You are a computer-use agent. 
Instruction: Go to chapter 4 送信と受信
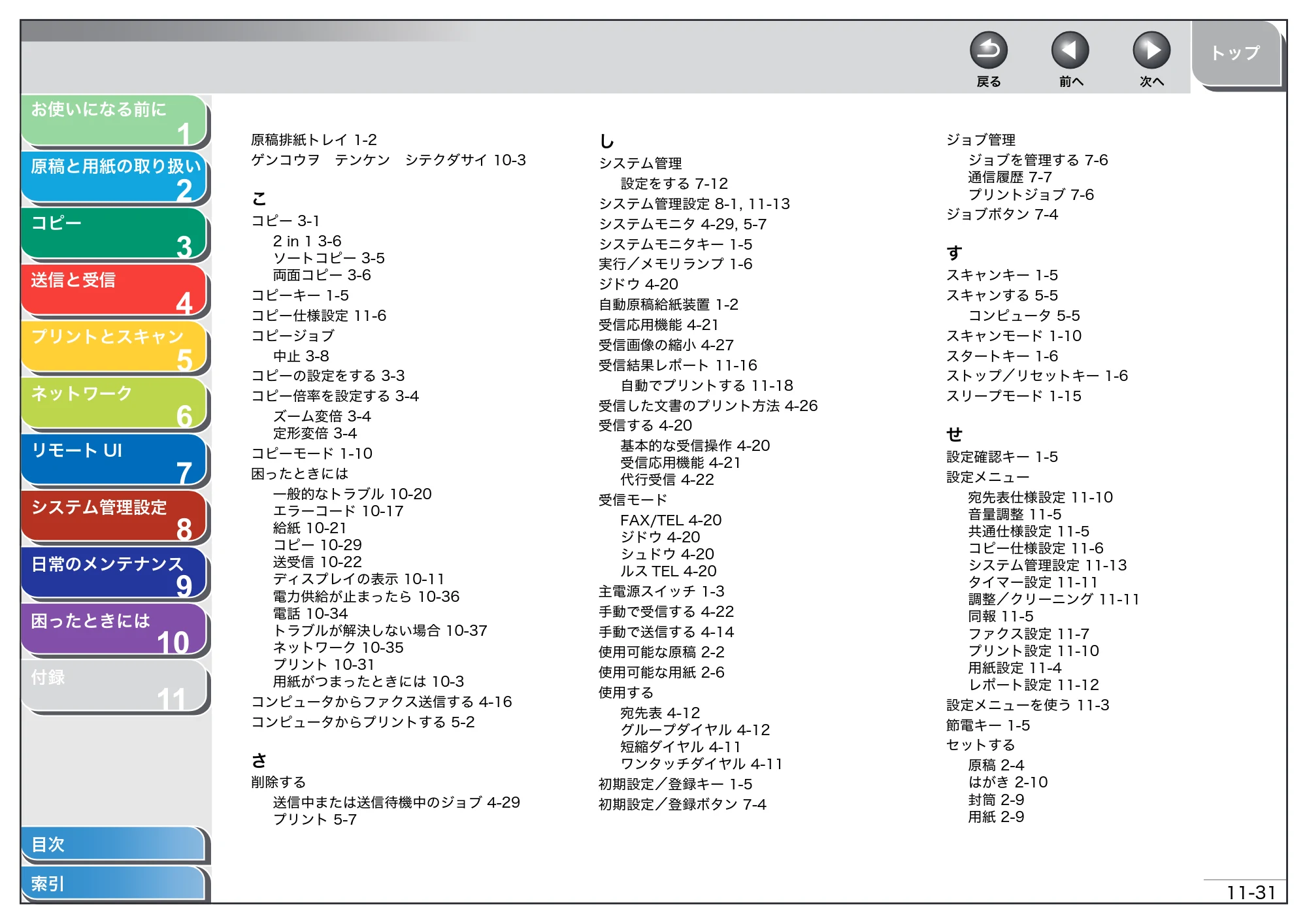[x=114, y=291]
